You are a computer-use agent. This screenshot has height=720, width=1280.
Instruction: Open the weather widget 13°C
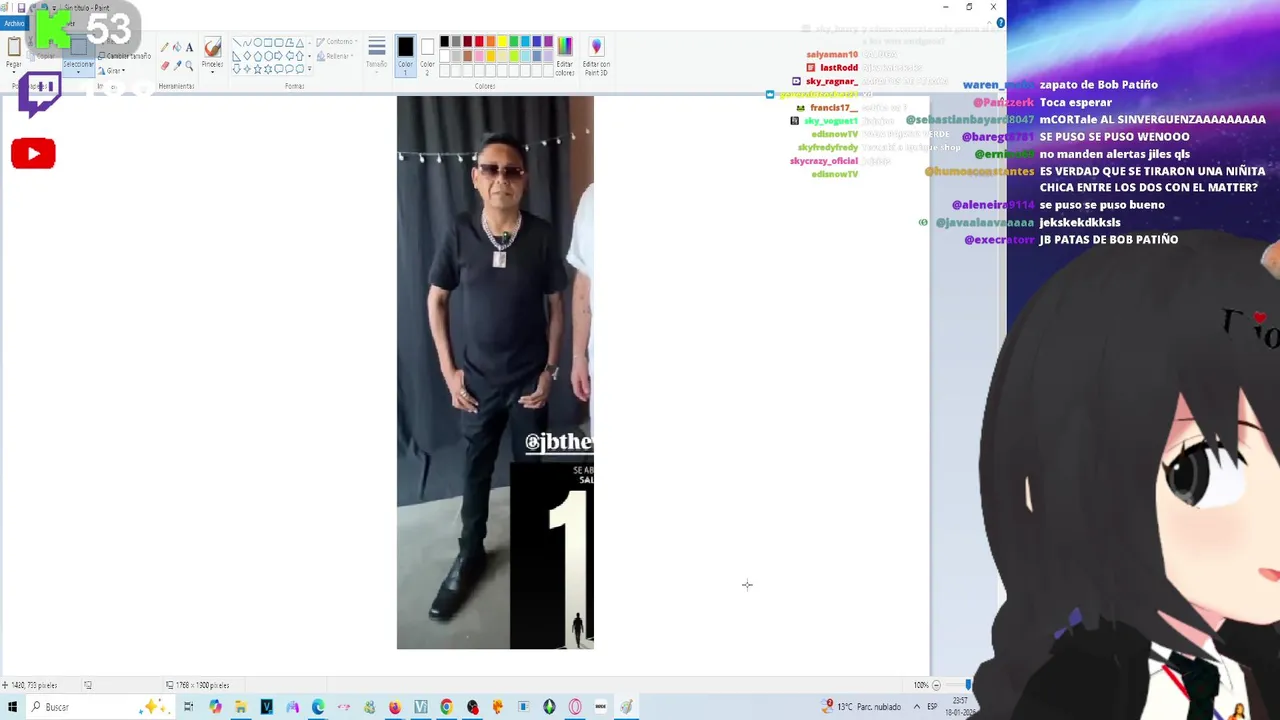pyautogui.click(x=862, y=706)
